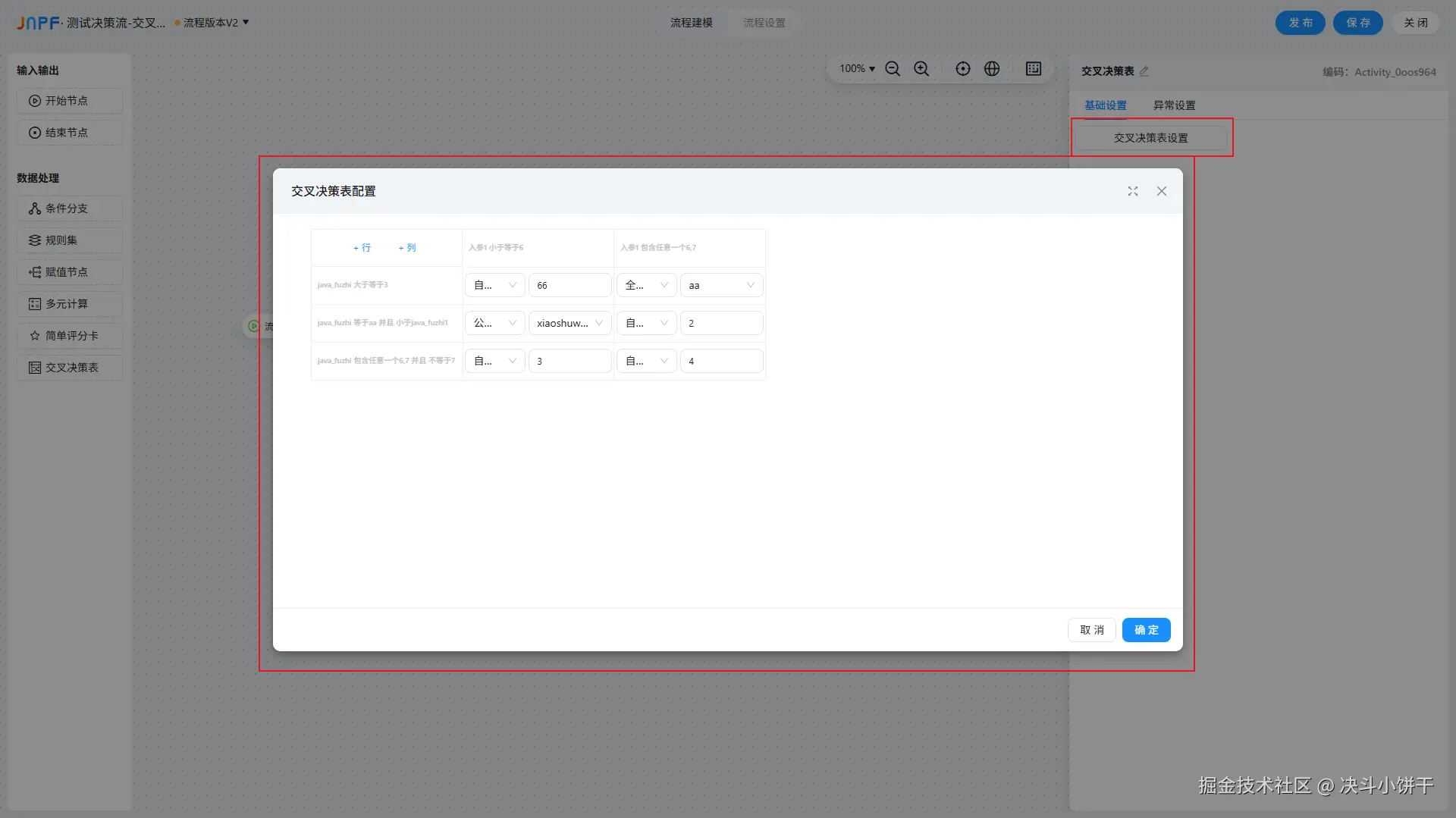Add a row with + 行
The height and width of the screenshot is (818, 1456).
point(362,248)
